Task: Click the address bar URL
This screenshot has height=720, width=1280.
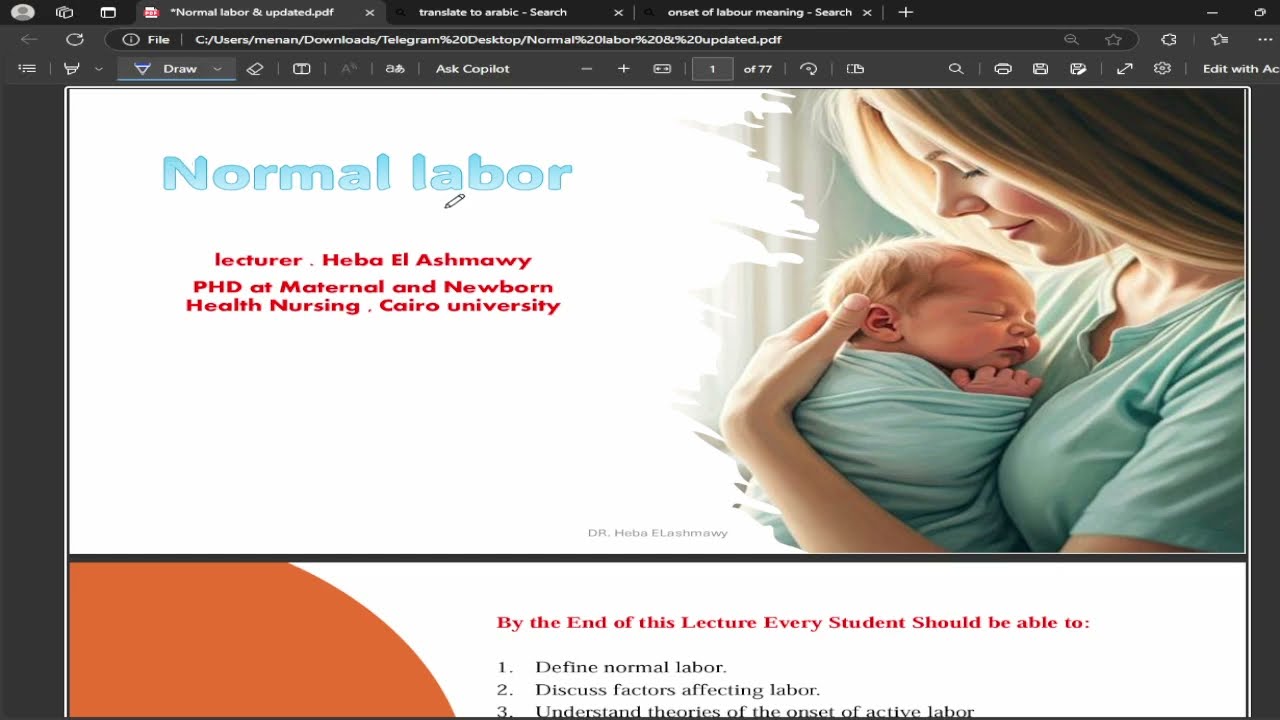Action: click(x=488, y=40)
